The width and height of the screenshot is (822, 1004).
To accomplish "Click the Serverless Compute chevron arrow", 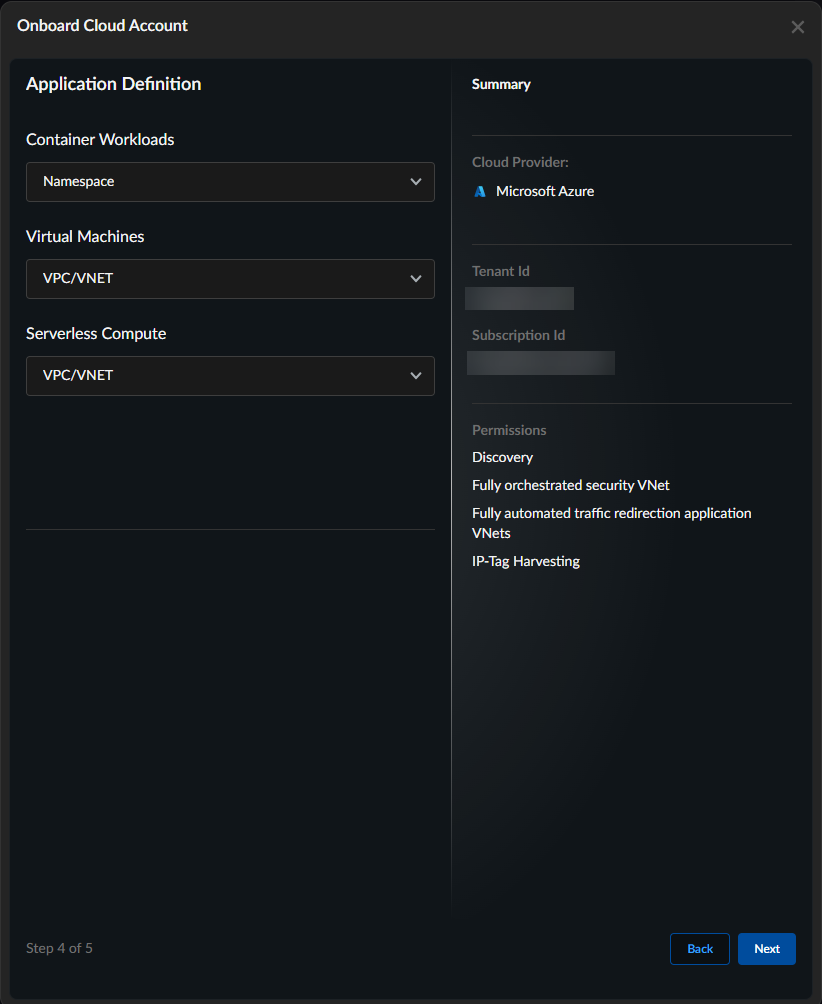I will coord(416,376).
